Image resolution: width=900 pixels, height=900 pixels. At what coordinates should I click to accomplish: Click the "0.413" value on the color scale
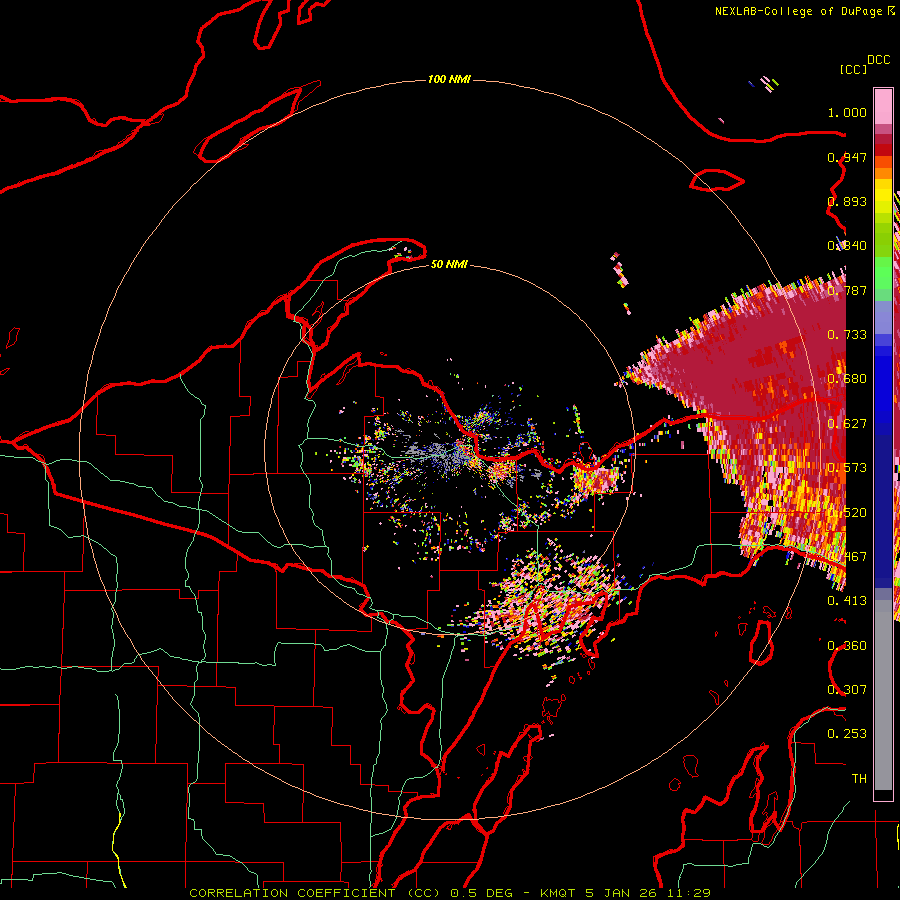tap(847, 600)
